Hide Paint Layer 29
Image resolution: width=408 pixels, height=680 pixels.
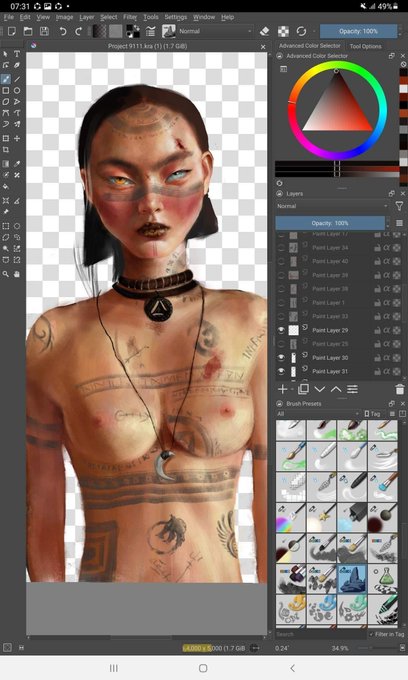tap(281, 330)
